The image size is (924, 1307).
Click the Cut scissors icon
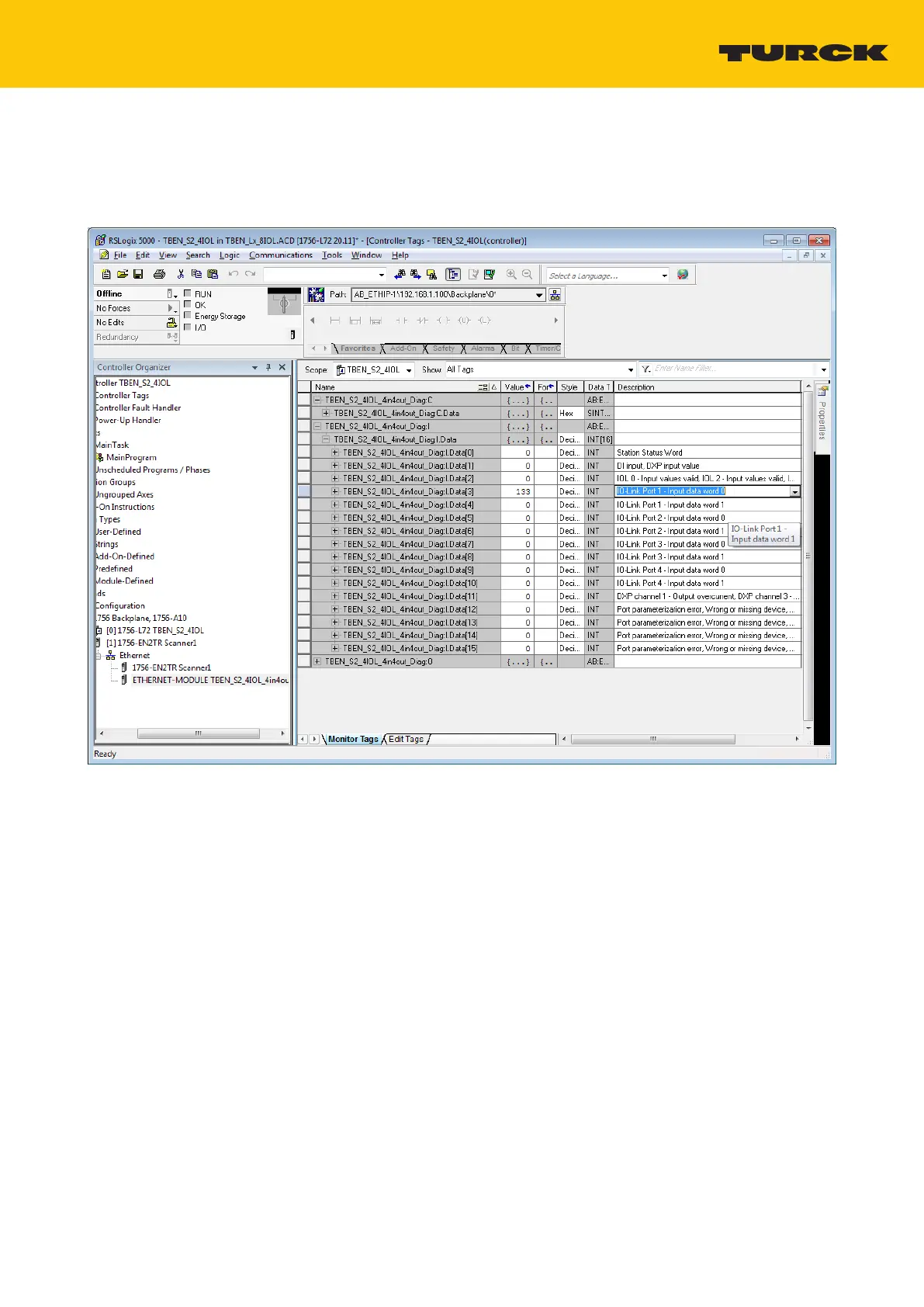pos(180,274)
